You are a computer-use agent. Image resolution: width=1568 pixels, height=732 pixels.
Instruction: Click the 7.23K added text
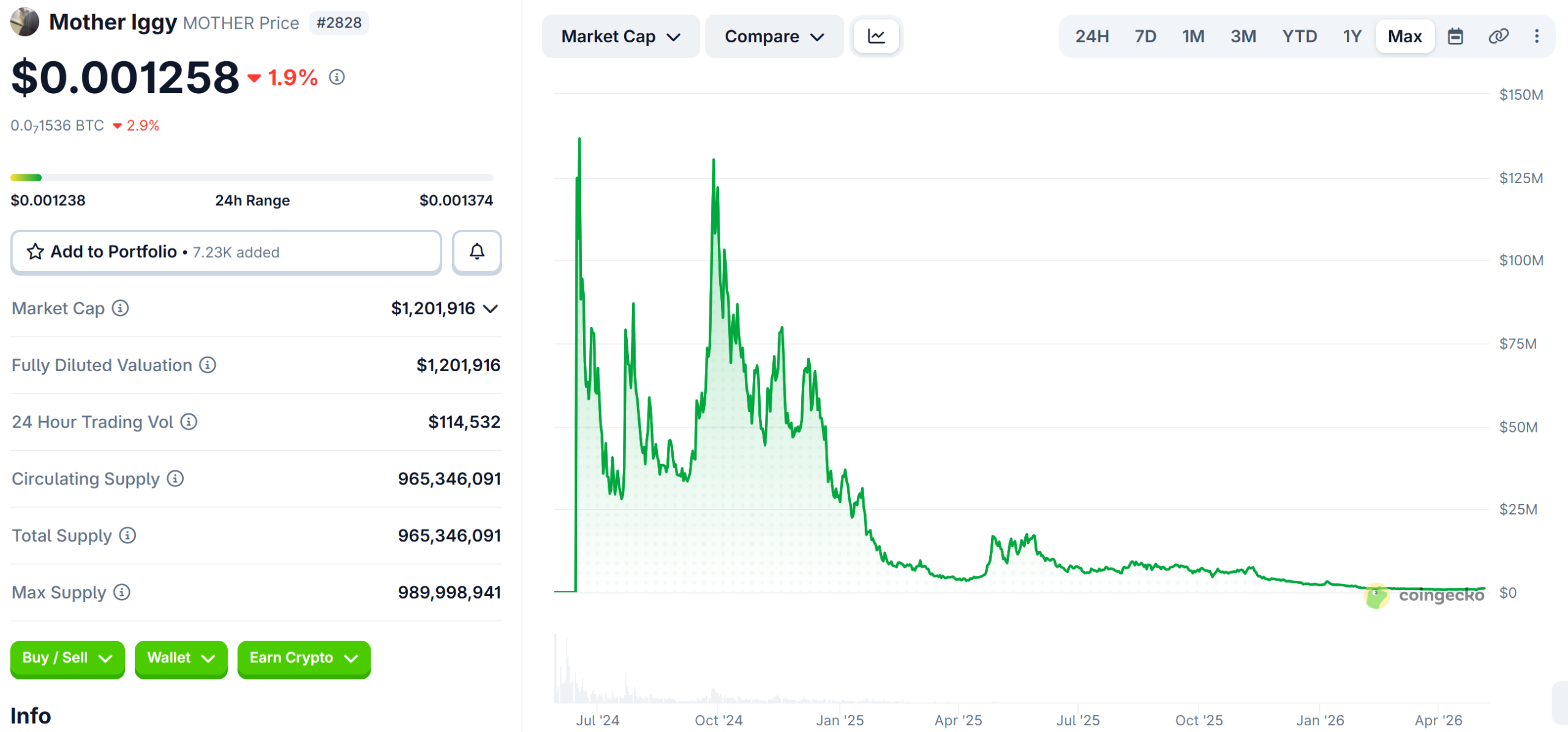(x=236, y=252)
